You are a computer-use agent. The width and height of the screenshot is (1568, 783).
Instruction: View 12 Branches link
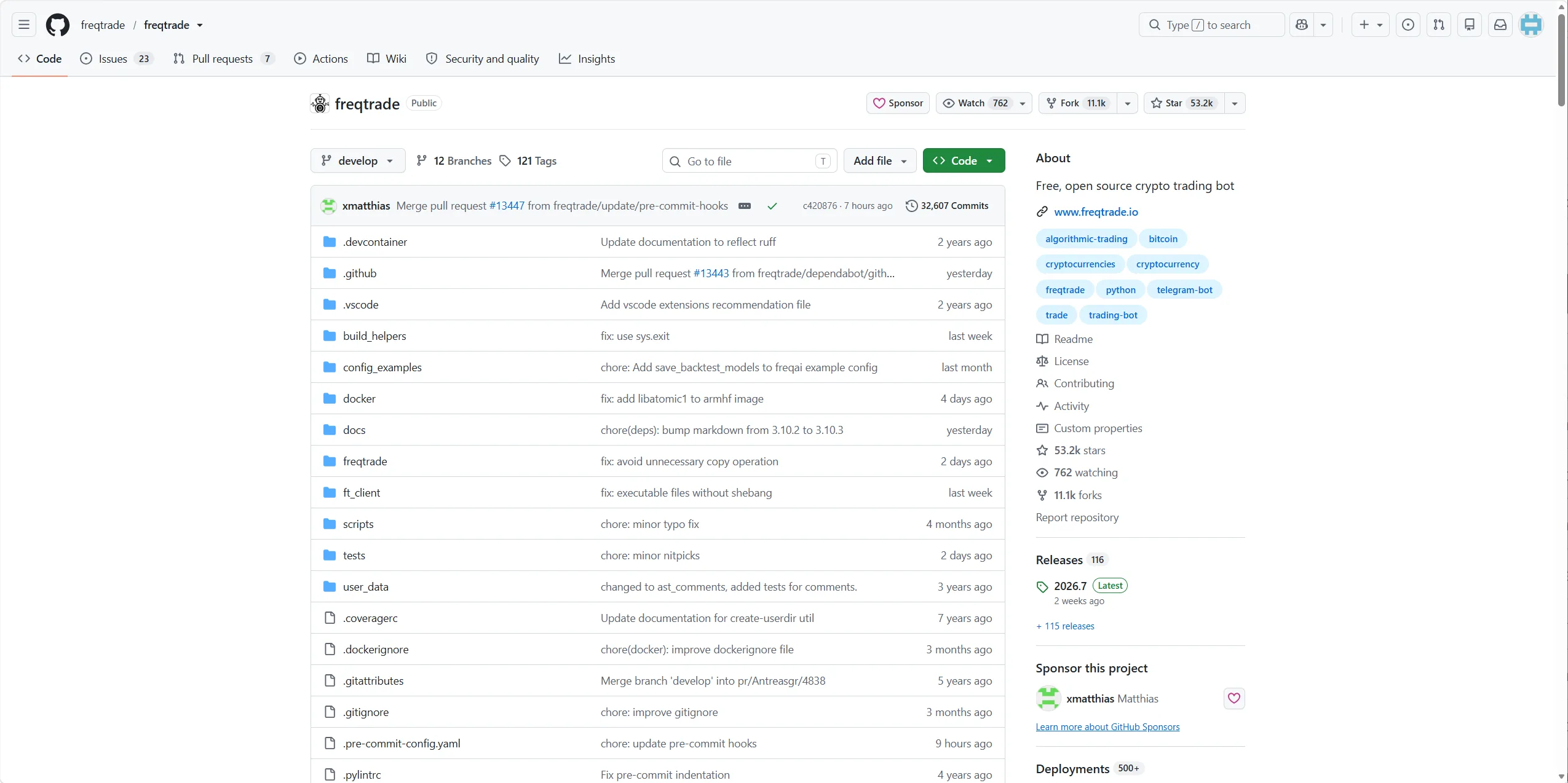[454, 160]
